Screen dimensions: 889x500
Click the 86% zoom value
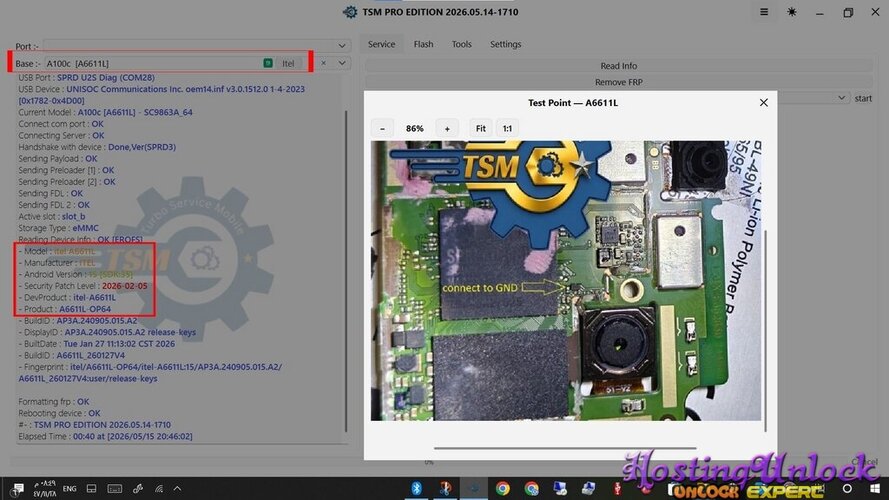pyautogui.click(x=414, y=129)
